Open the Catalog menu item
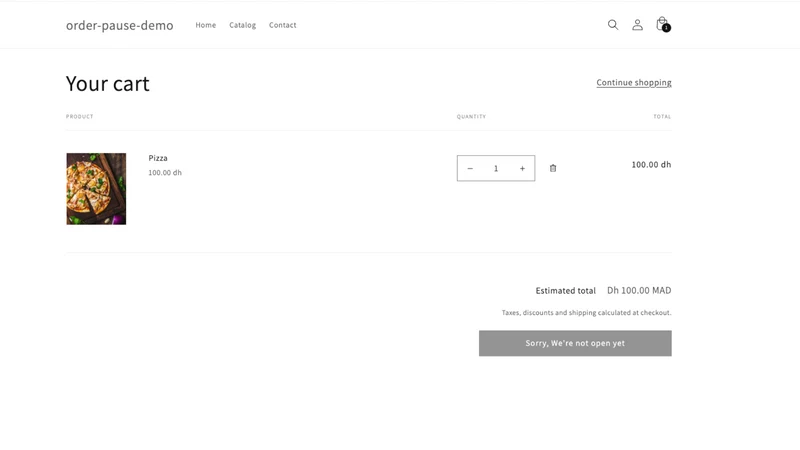The height and width of the screenshot is (450, 800). pos(242,25)
